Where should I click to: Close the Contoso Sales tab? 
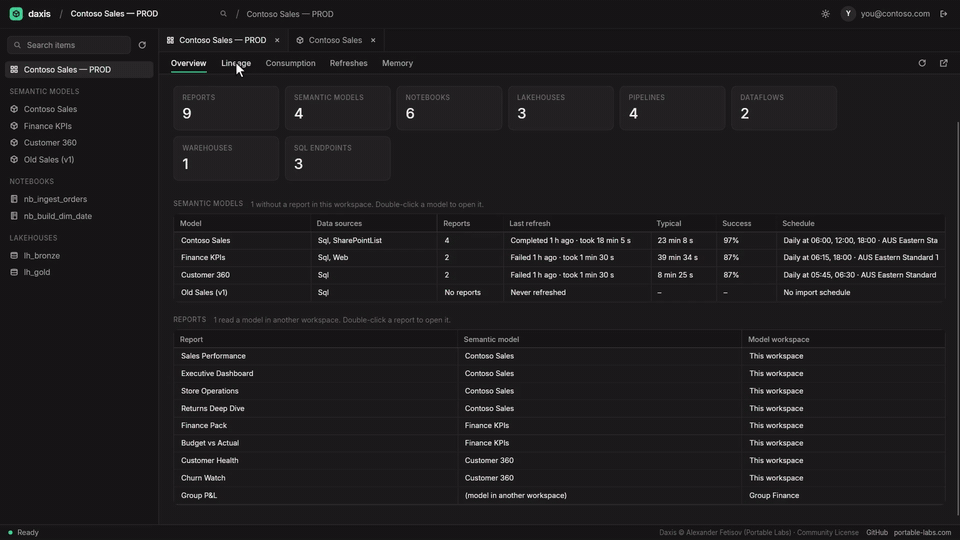tap(373, 40)
